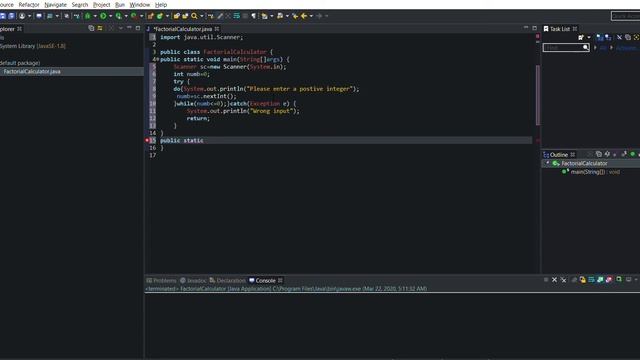
Task: Click the Back navigation yellow arrow
Action: click(304, 16)
